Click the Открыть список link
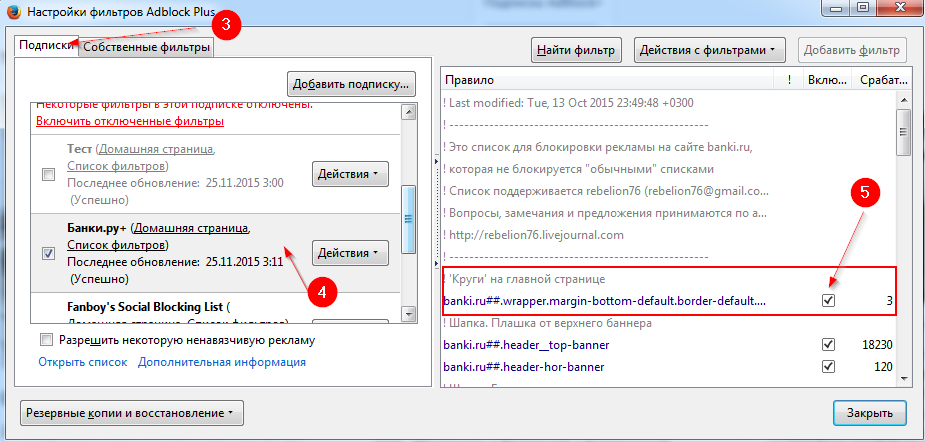 [83, 362]
